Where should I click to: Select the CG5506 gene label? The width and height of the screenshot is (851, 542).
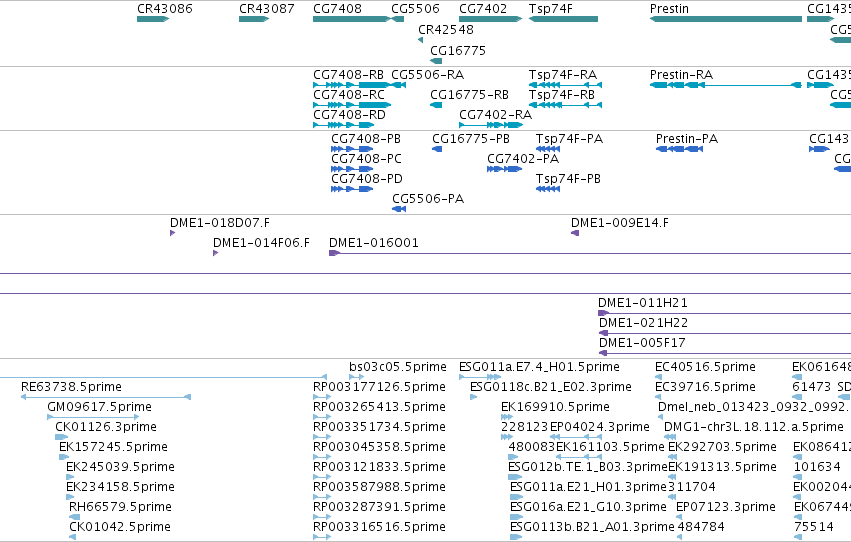(x=415, y=9)
